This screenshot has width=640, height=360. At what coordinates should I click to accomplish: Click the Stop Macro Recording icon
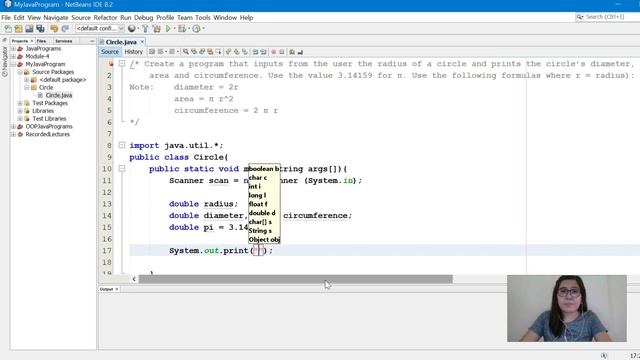point(282,52)
